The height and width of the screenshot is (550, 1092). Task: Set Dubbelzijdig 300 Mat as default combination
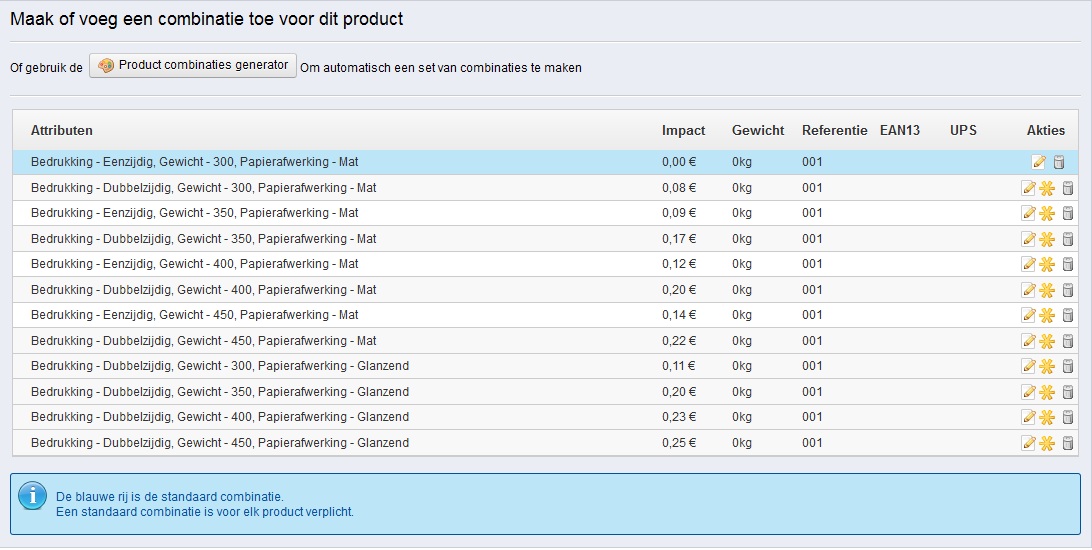(x=1047, y=188)
